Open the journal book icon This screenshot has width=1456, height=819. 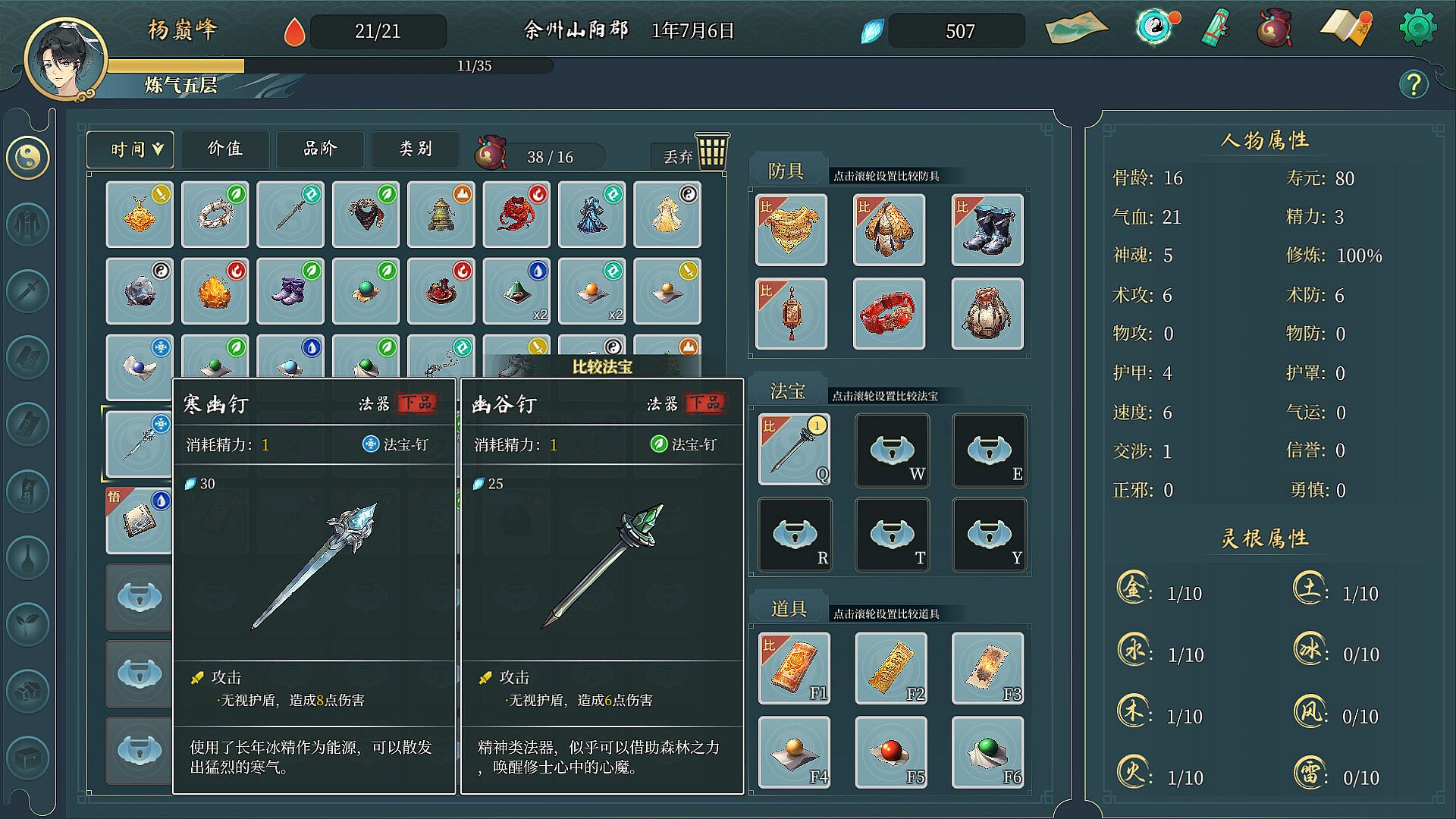1346,28
